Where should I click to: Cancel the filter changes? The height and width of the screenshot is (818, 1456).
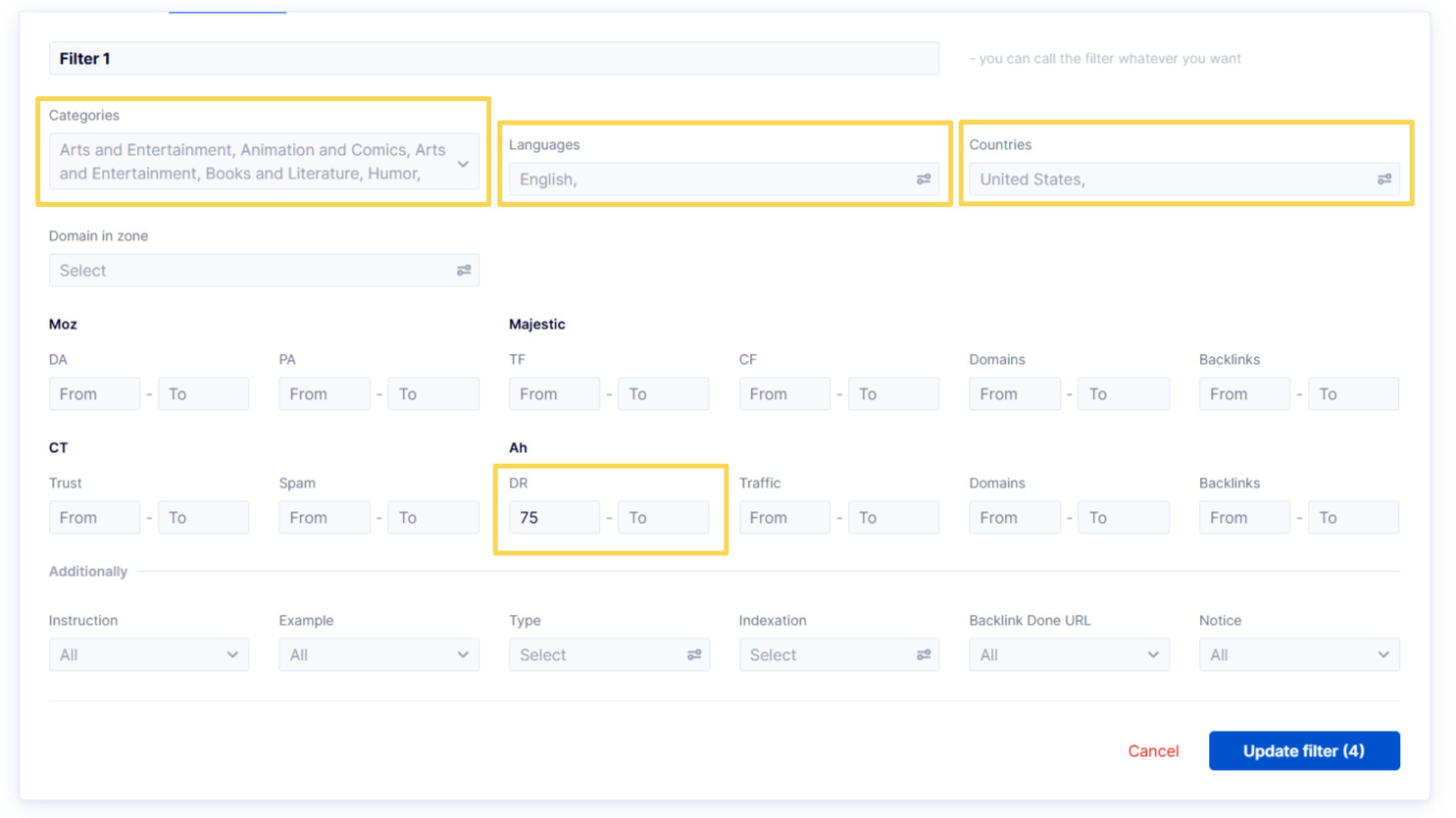1153,750
